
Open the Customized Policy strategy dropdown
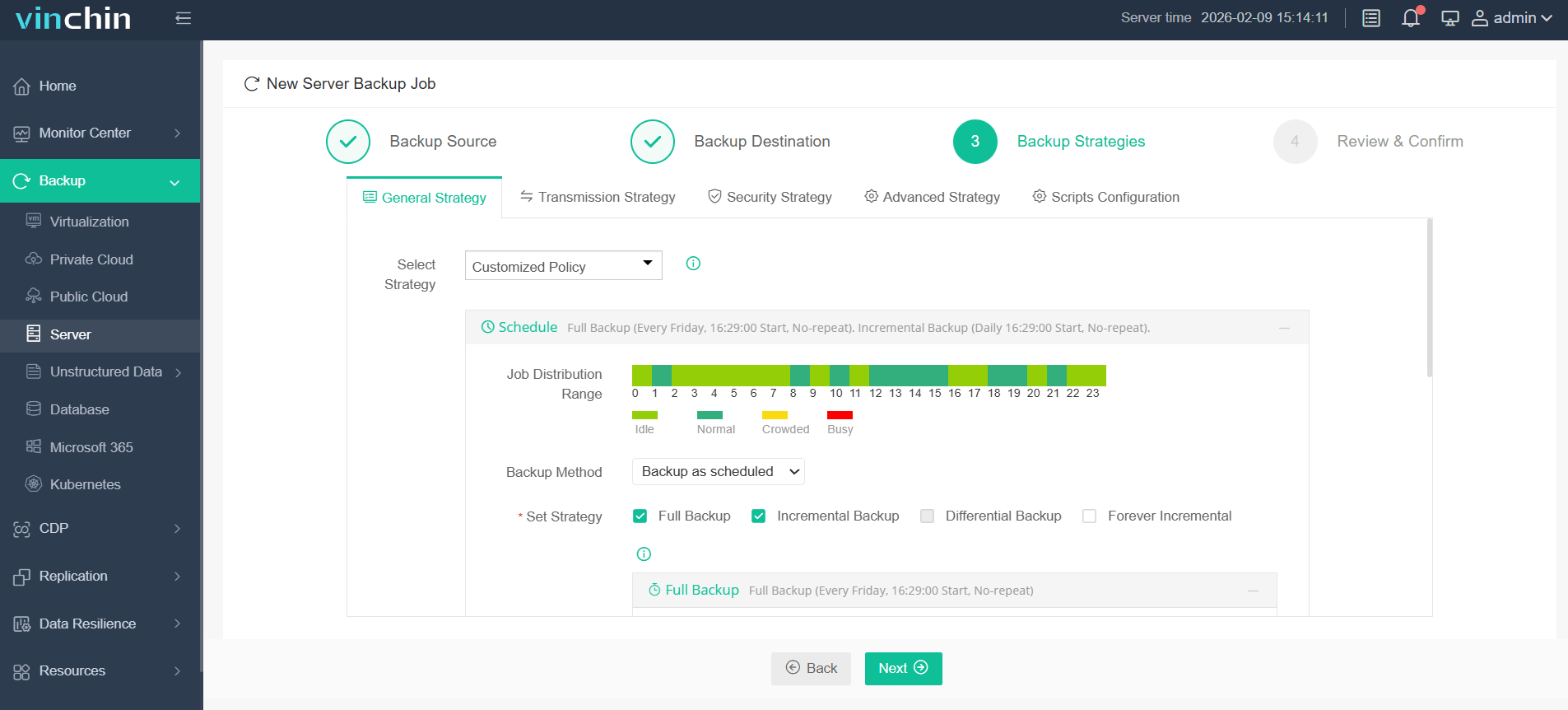pos(563,266)
